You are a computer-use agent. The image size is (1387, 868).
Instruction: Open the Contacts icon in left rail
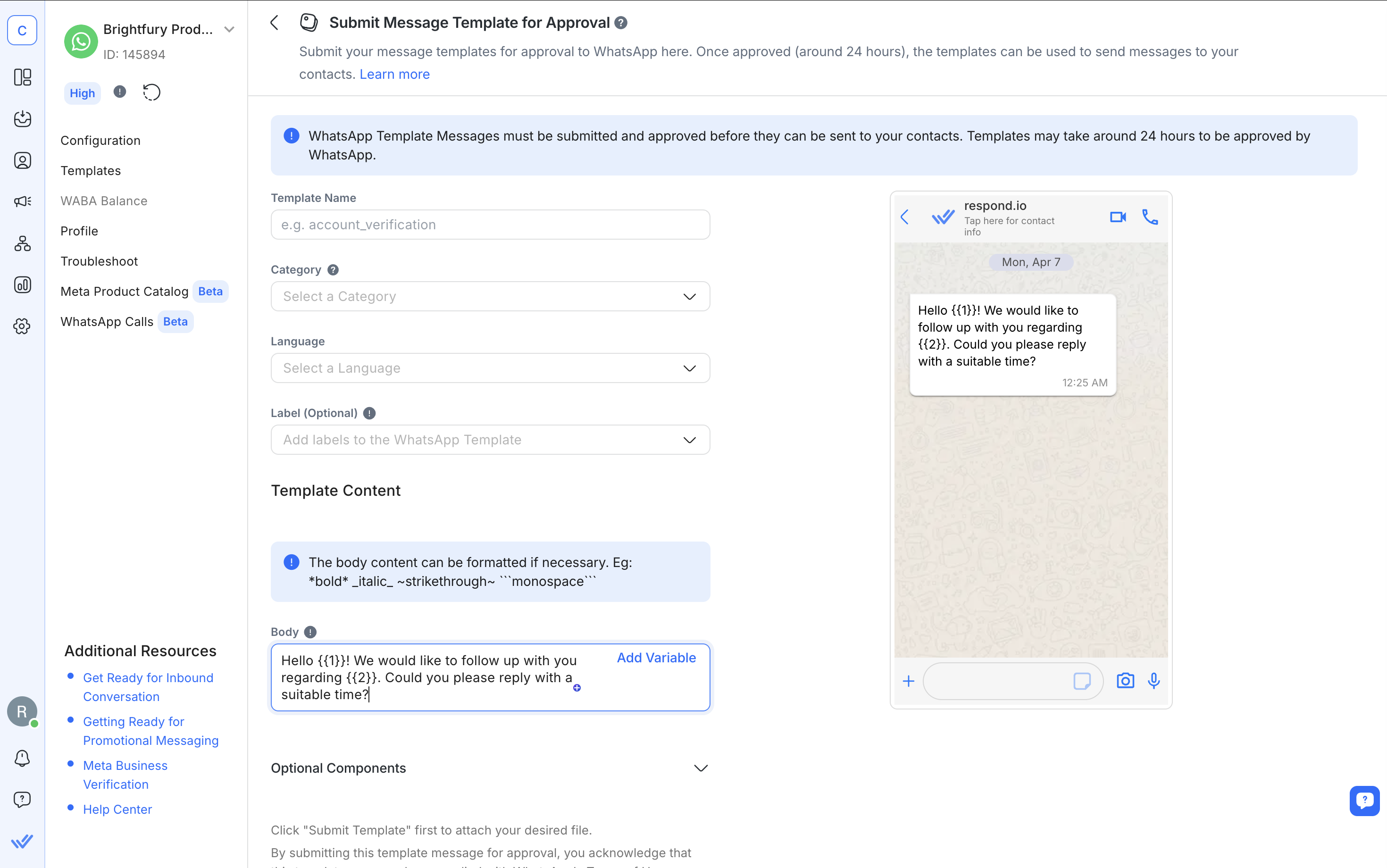click(x=22, y=160)
